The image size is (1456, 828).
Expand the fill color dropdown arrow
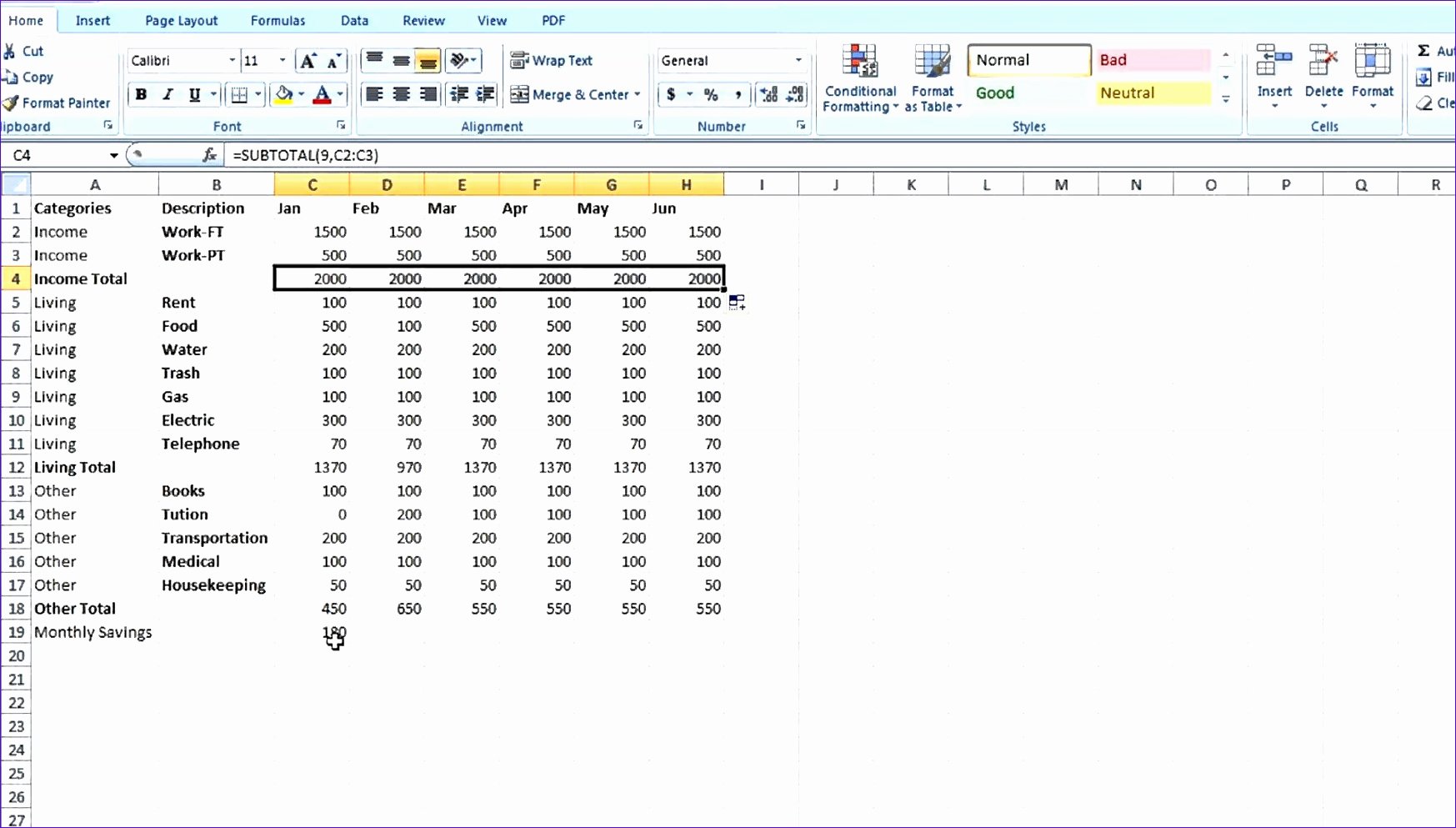click(301, 94)
